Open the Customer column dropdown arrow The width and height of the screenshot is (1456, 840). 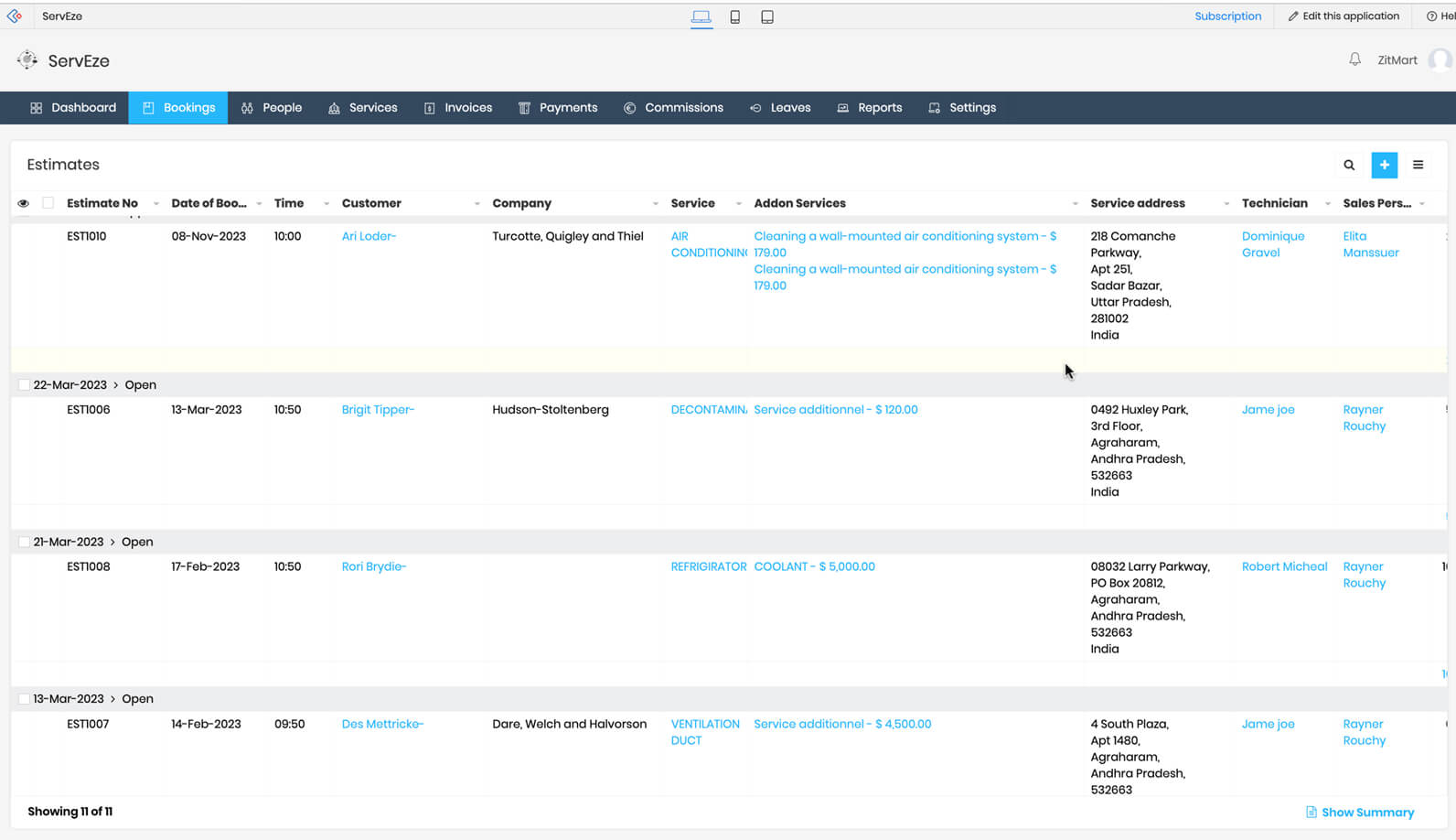click(476, 204)
